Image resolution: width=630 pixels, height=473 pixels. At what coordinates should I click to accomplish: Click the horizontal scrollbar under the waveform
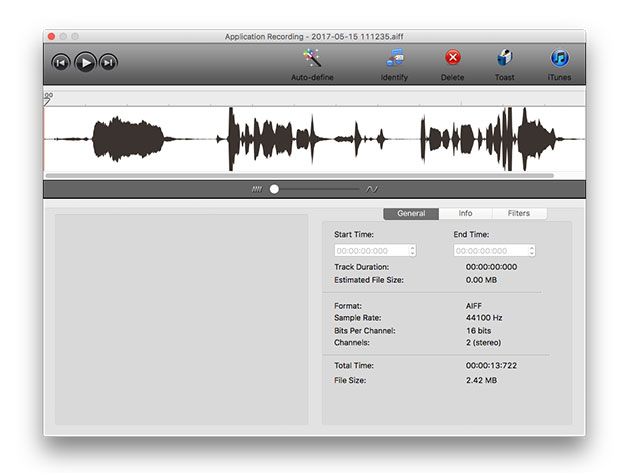[300, 176]
